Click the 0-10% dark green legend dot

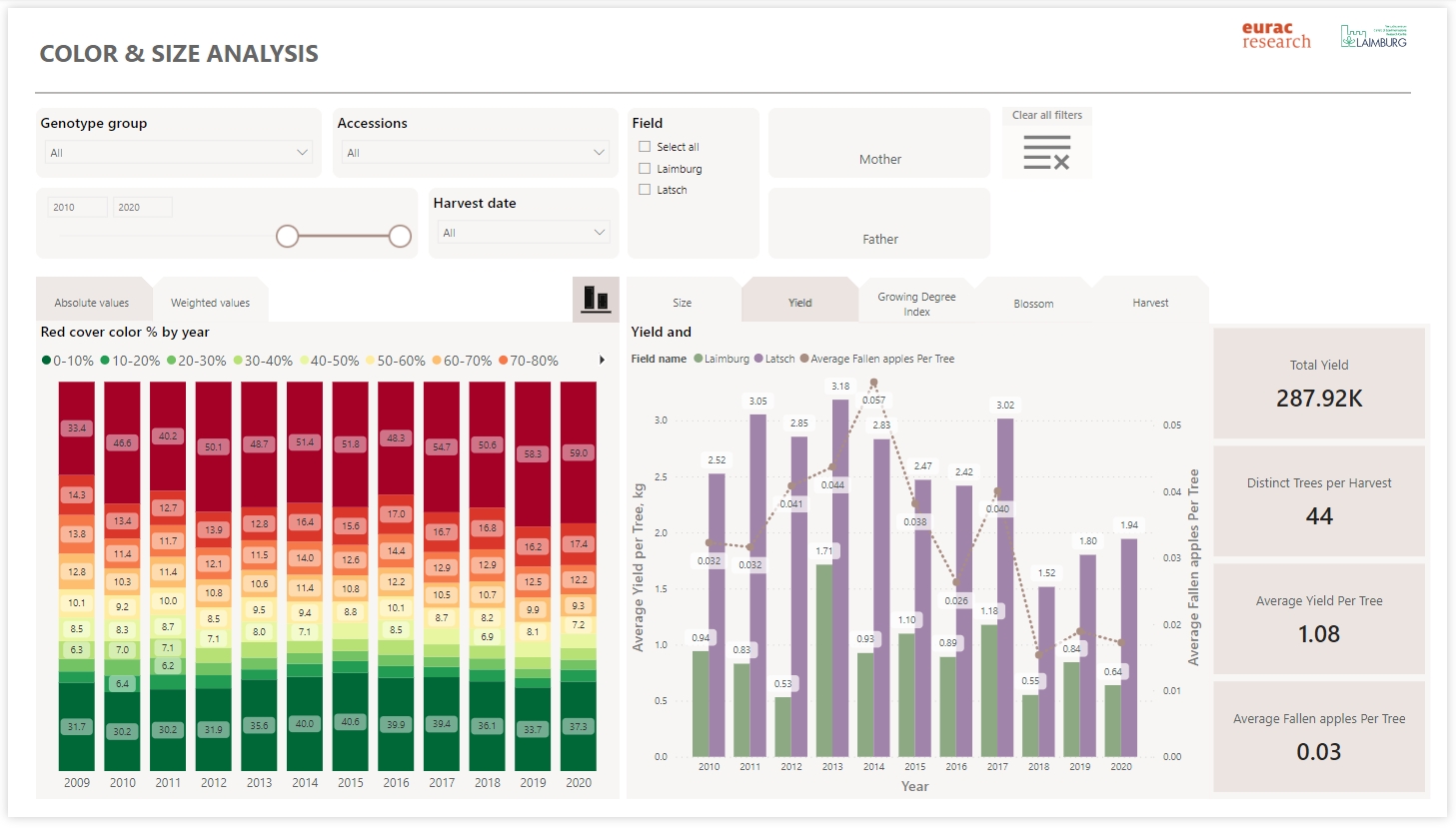[46, 361]
